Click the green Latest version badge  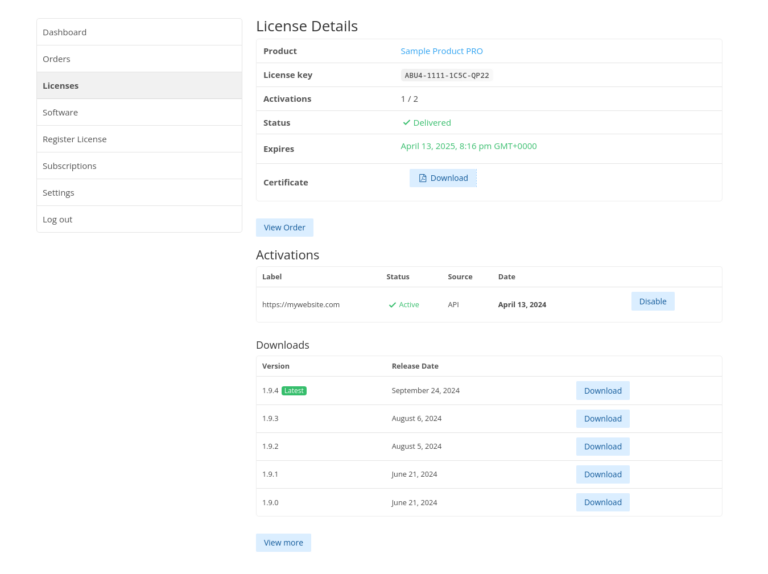coord(294,391)
